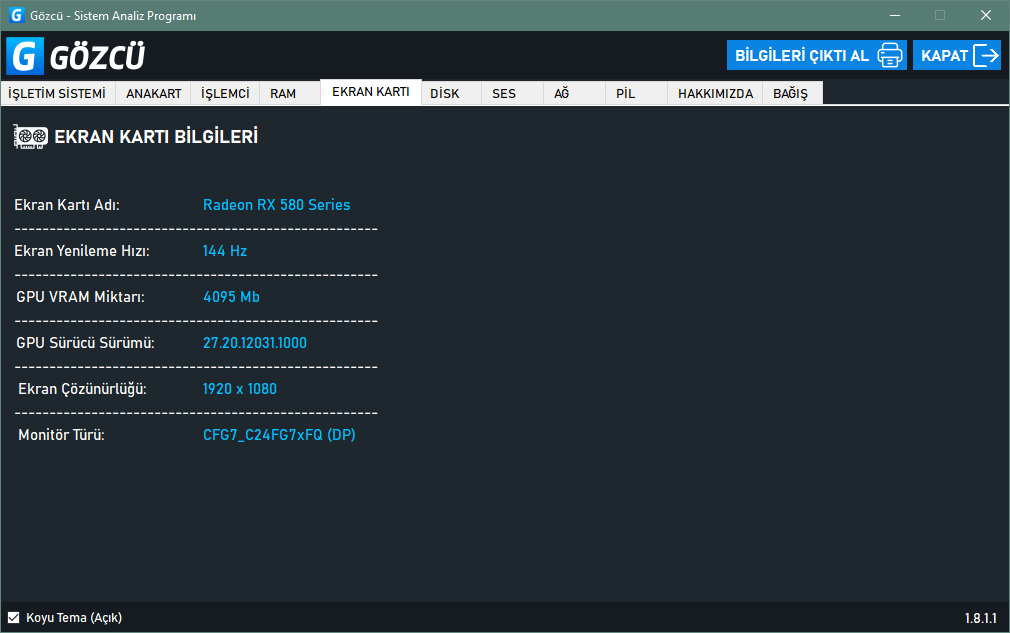
Task: Open the HAKKIMIZDA tab
Action: [715, 93]
